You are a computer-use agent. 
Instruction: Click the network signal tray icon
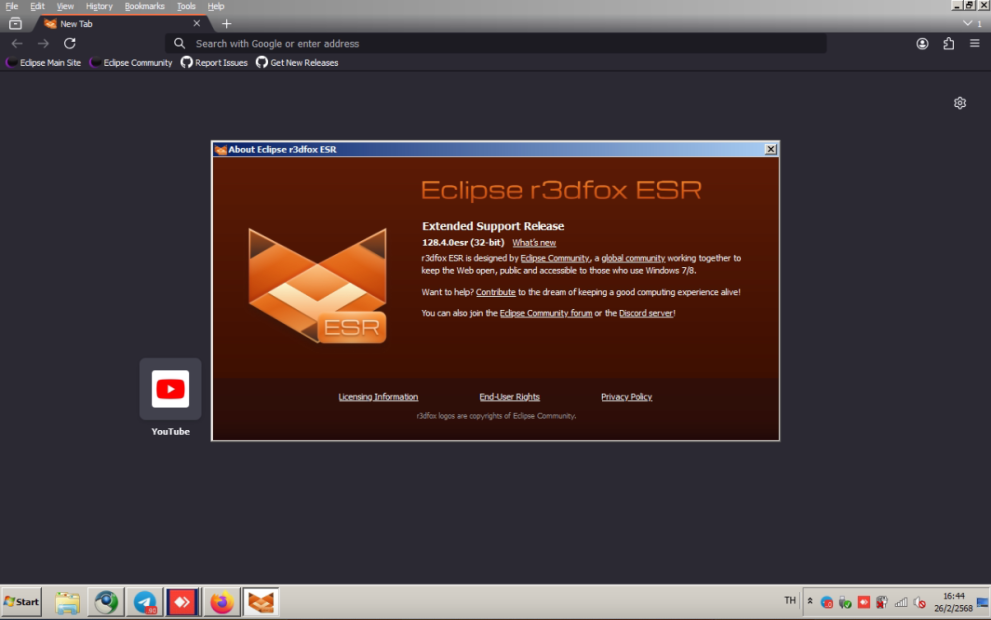coord(901,602)
